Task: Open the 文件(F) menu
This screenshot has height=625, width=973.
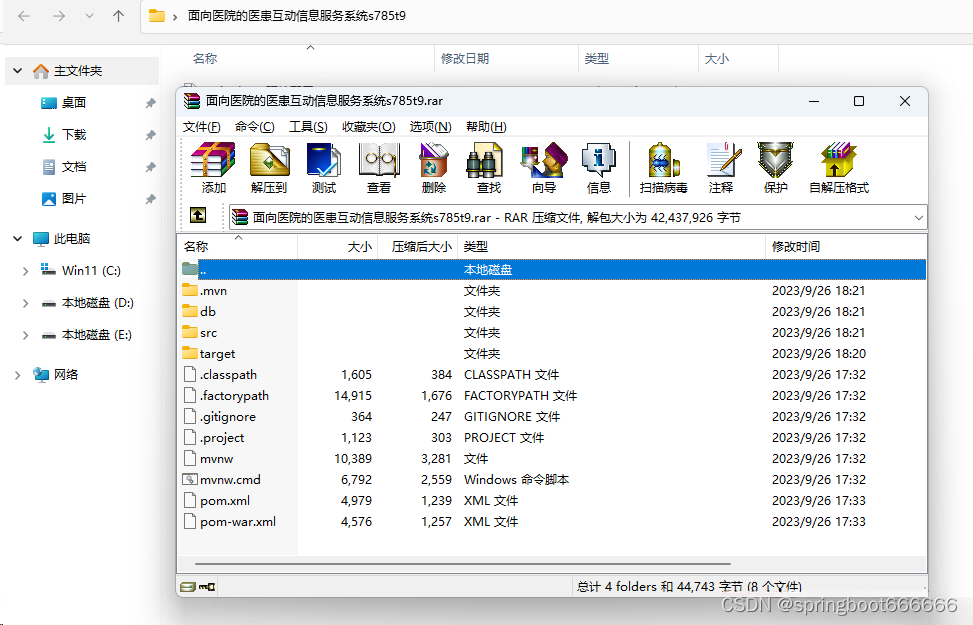Action: [202, 127]
